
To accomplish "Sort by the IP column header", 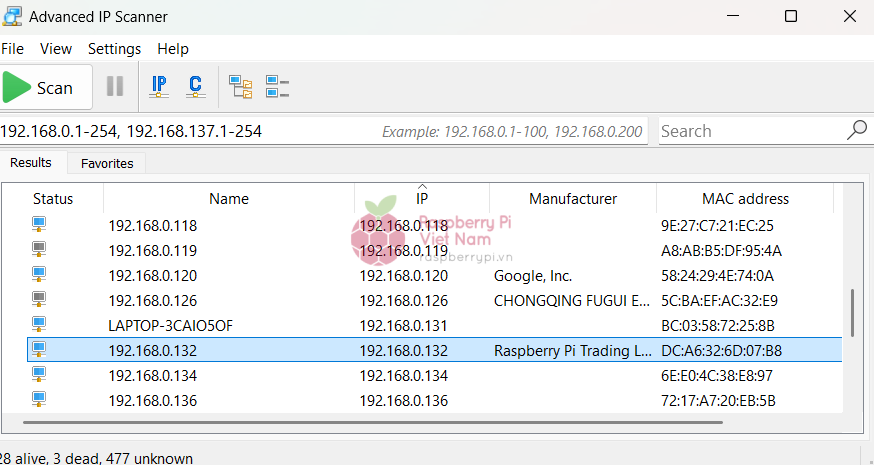I will pos(421,198).
